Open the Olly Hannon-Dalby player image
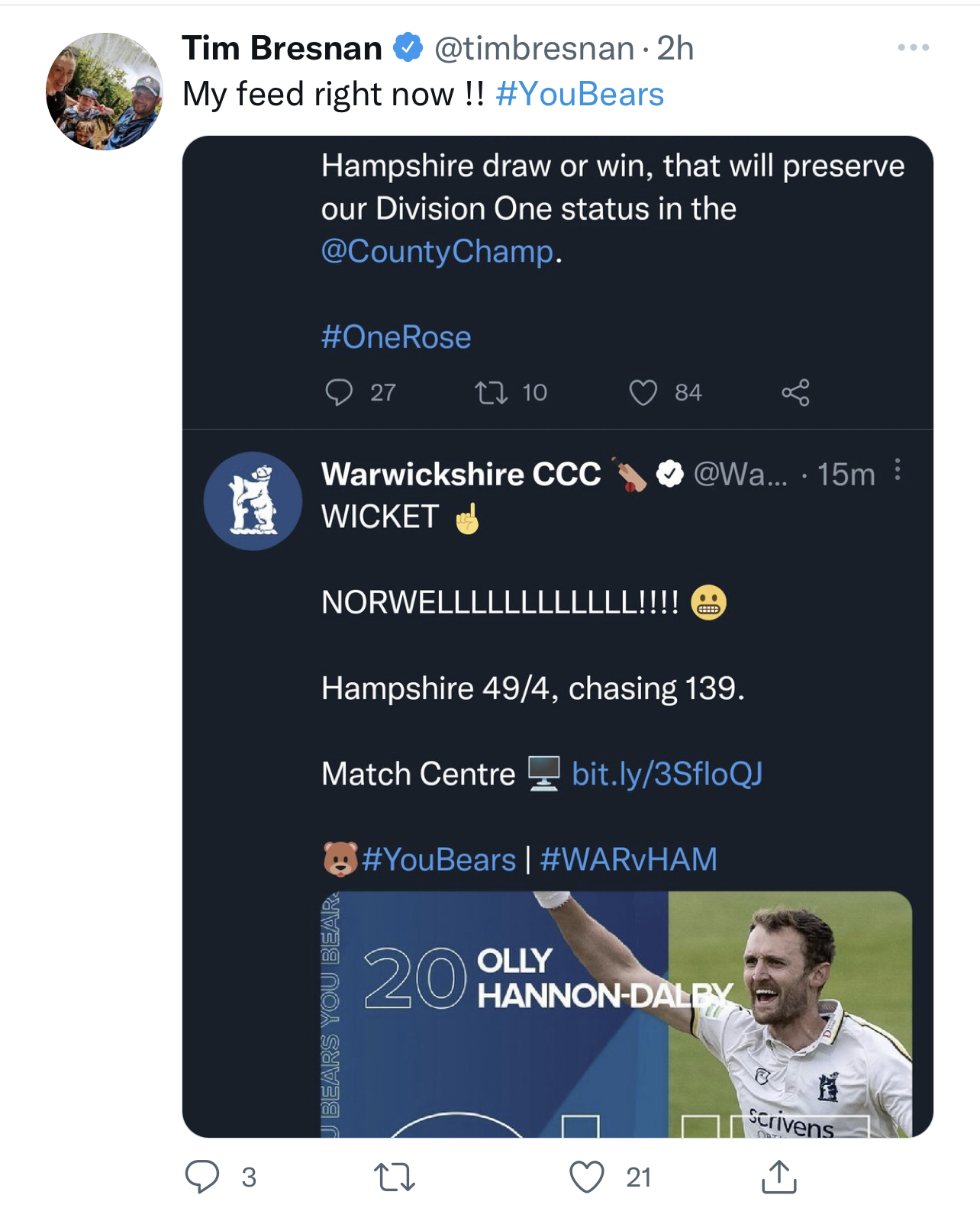 [617, 1014]
